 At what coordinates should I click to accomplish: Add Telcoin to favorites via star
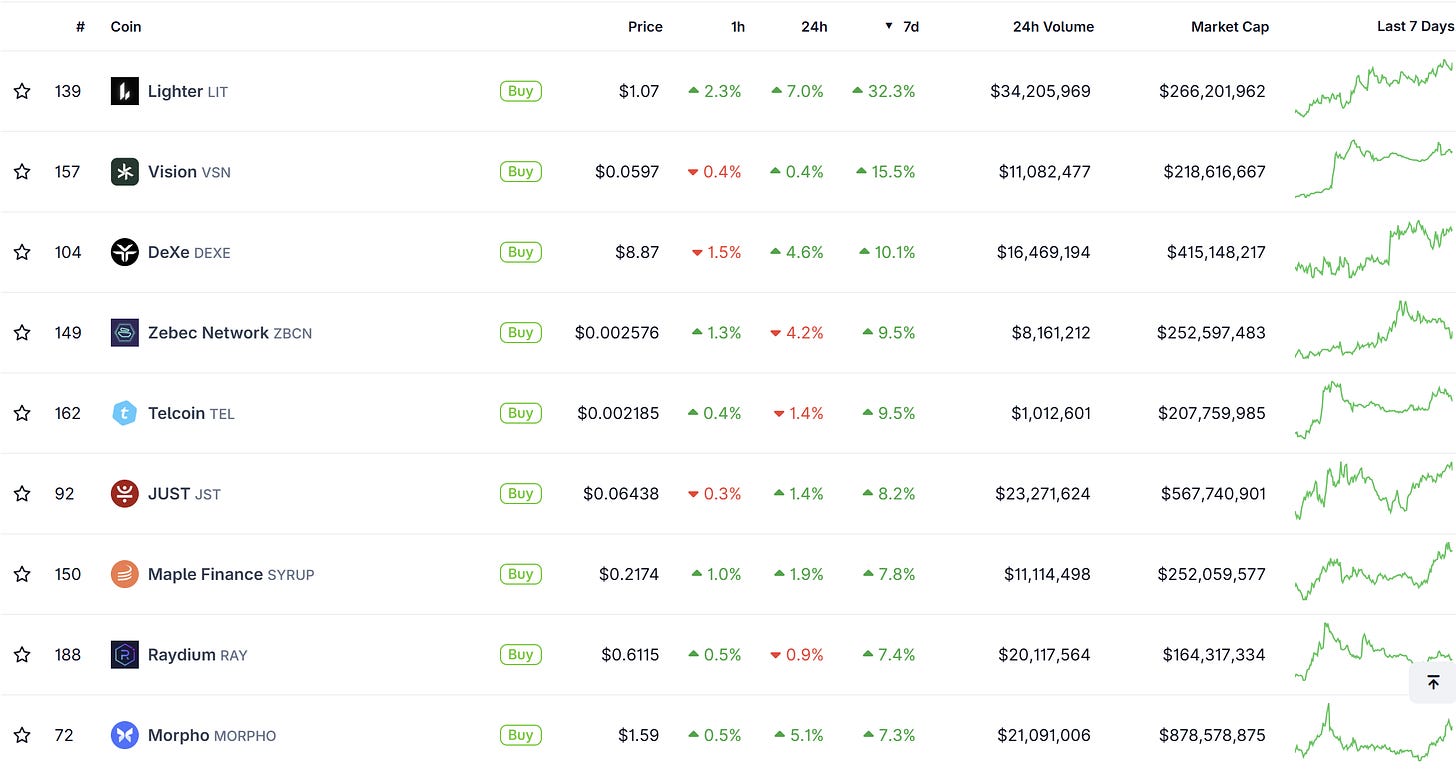[x=22, y=413]
